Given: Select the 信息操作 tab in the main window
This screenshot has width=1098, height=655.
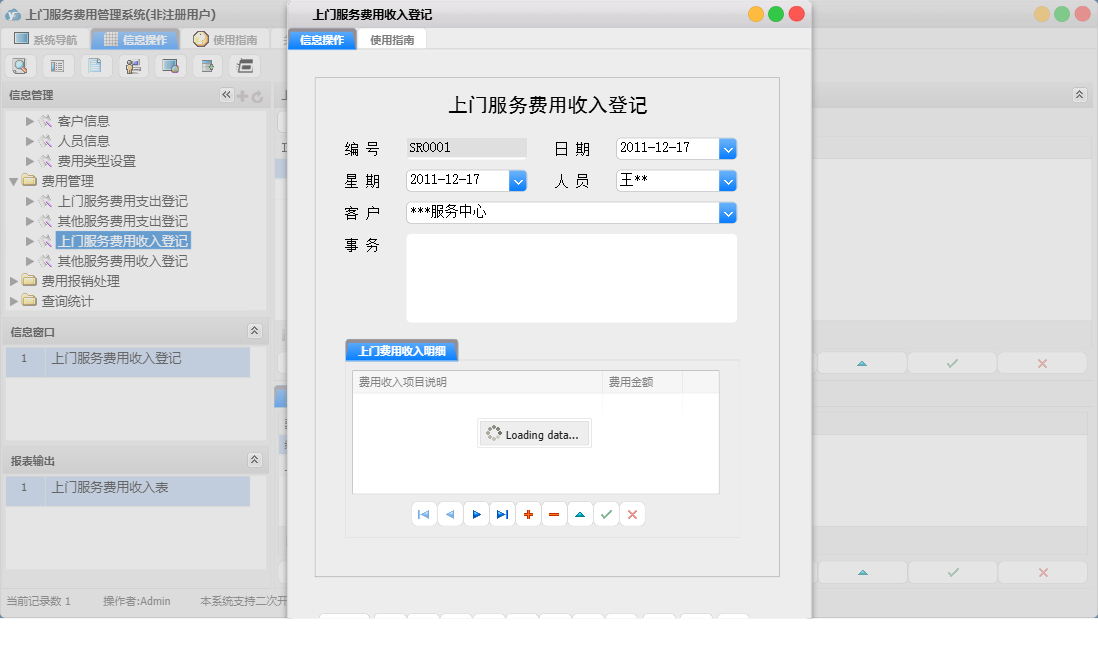Looking at the screenshot, I should point(133,39).
